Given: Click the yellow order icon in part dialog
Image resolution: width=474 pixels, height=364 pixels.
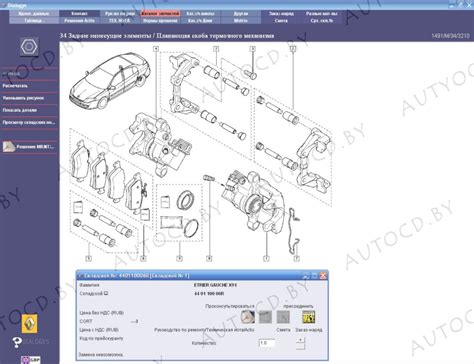Looking at the screenshot, I should tap(308, 317).
